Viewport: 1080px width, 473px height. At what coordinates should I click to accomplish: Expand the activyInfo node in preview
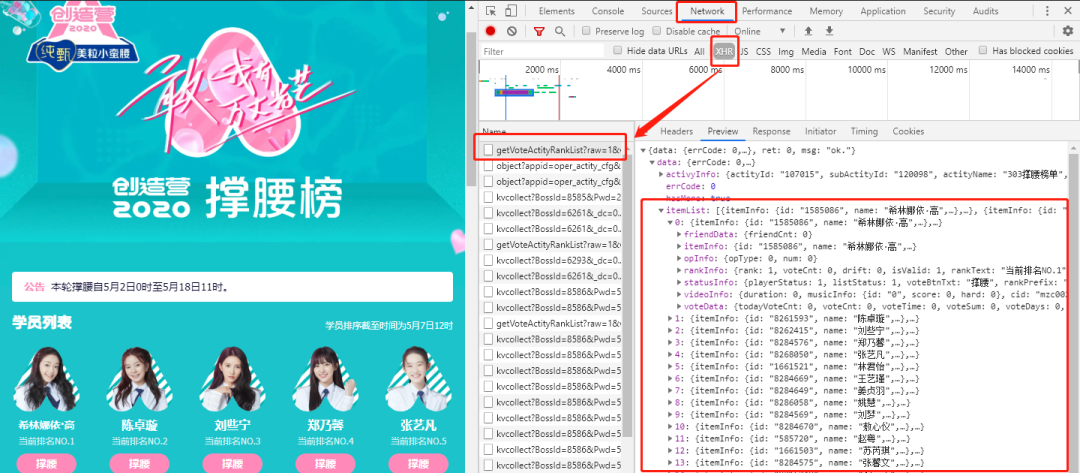pyautogui.click(x=661, y=174)
